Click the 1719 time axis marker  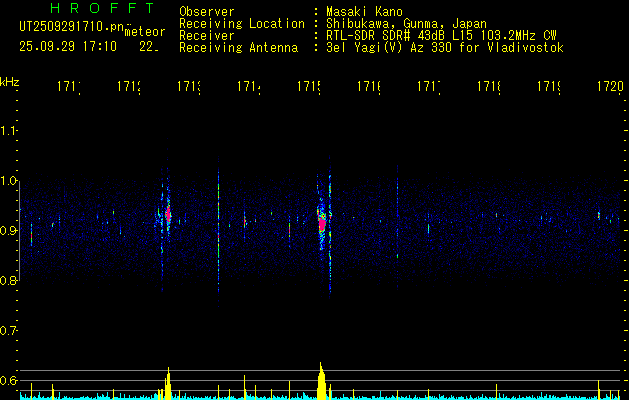pyautogui.click(x=549, y=87)
